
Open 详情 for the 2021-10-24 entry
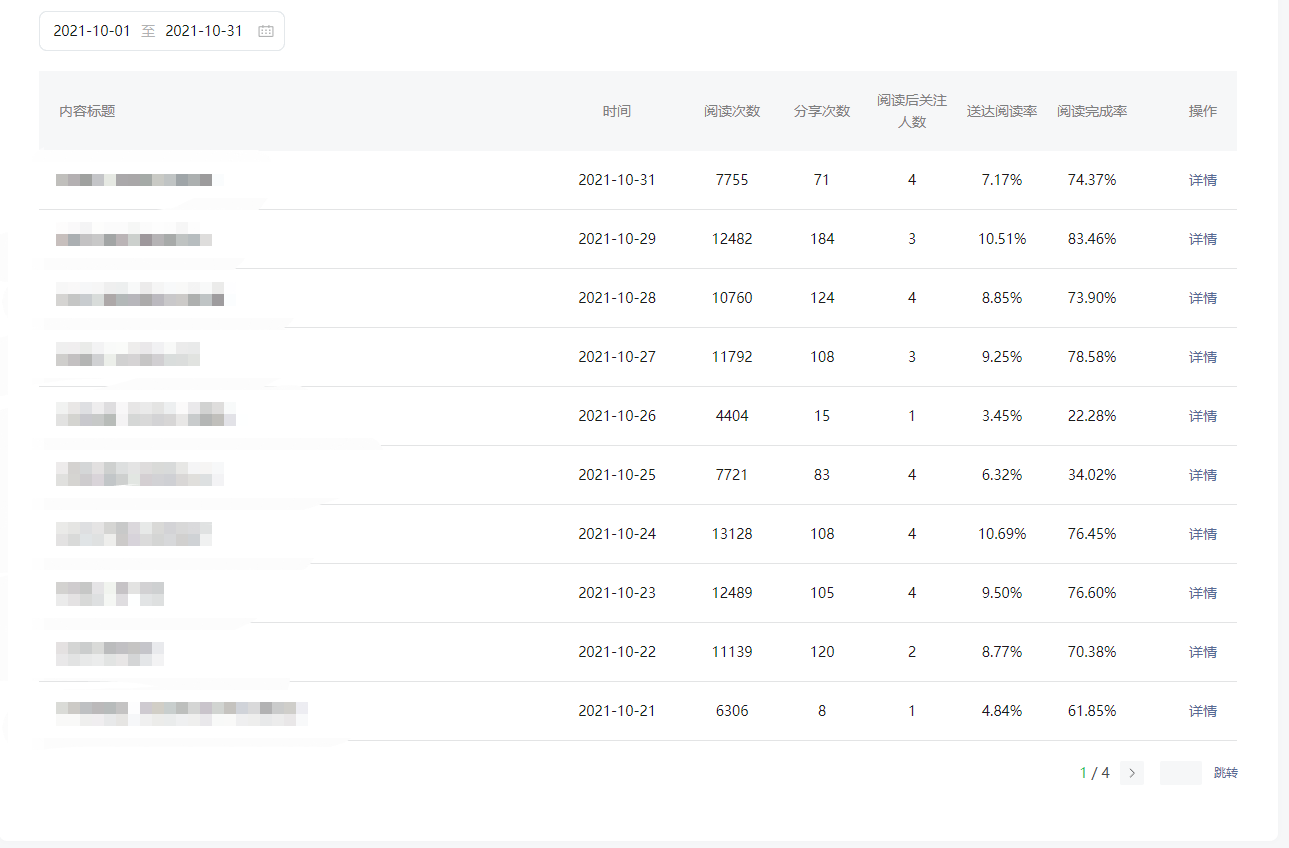(1202, 534)
